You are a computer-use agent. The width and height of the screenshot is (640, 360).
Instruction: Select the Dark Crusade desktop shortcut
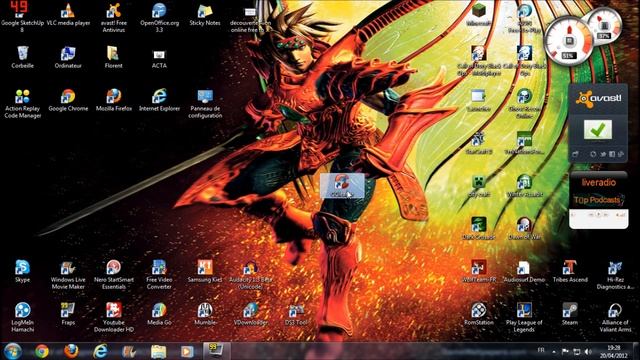coord(479,228)
